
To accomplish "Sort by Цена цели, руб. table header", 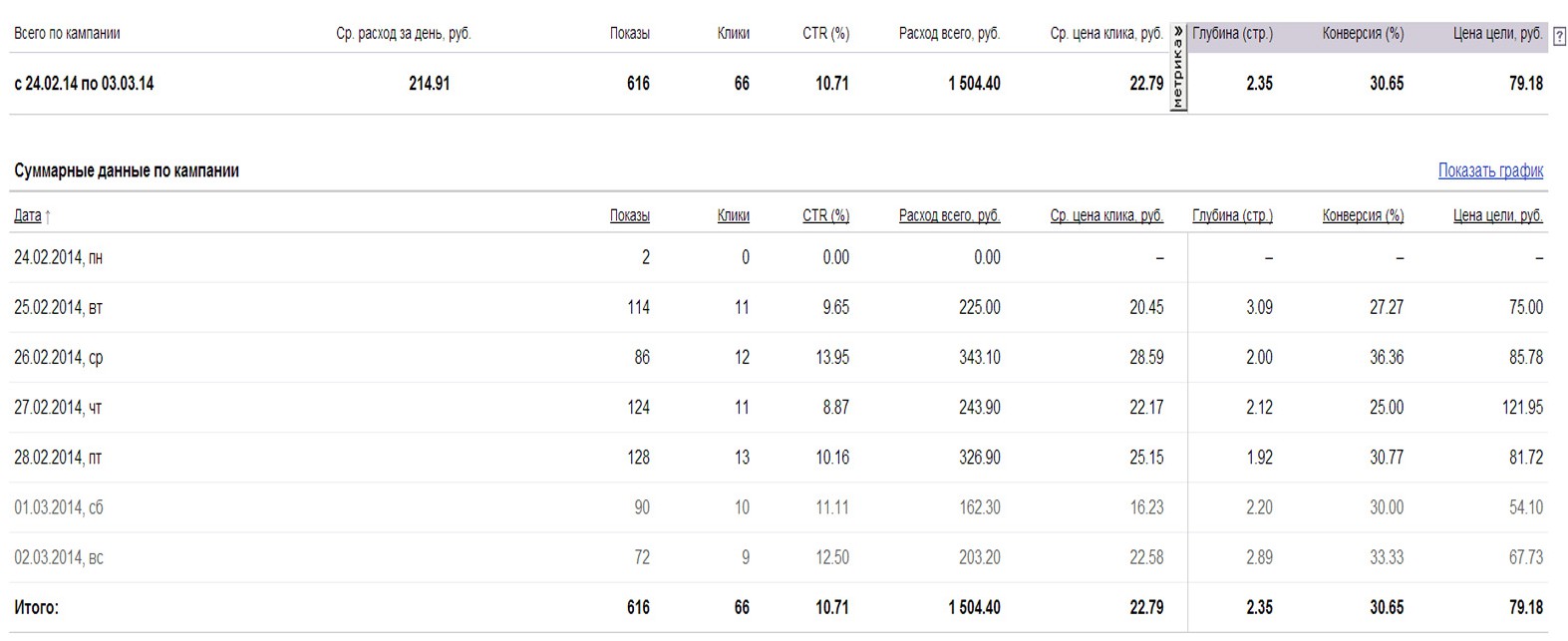I will 1497,215.
